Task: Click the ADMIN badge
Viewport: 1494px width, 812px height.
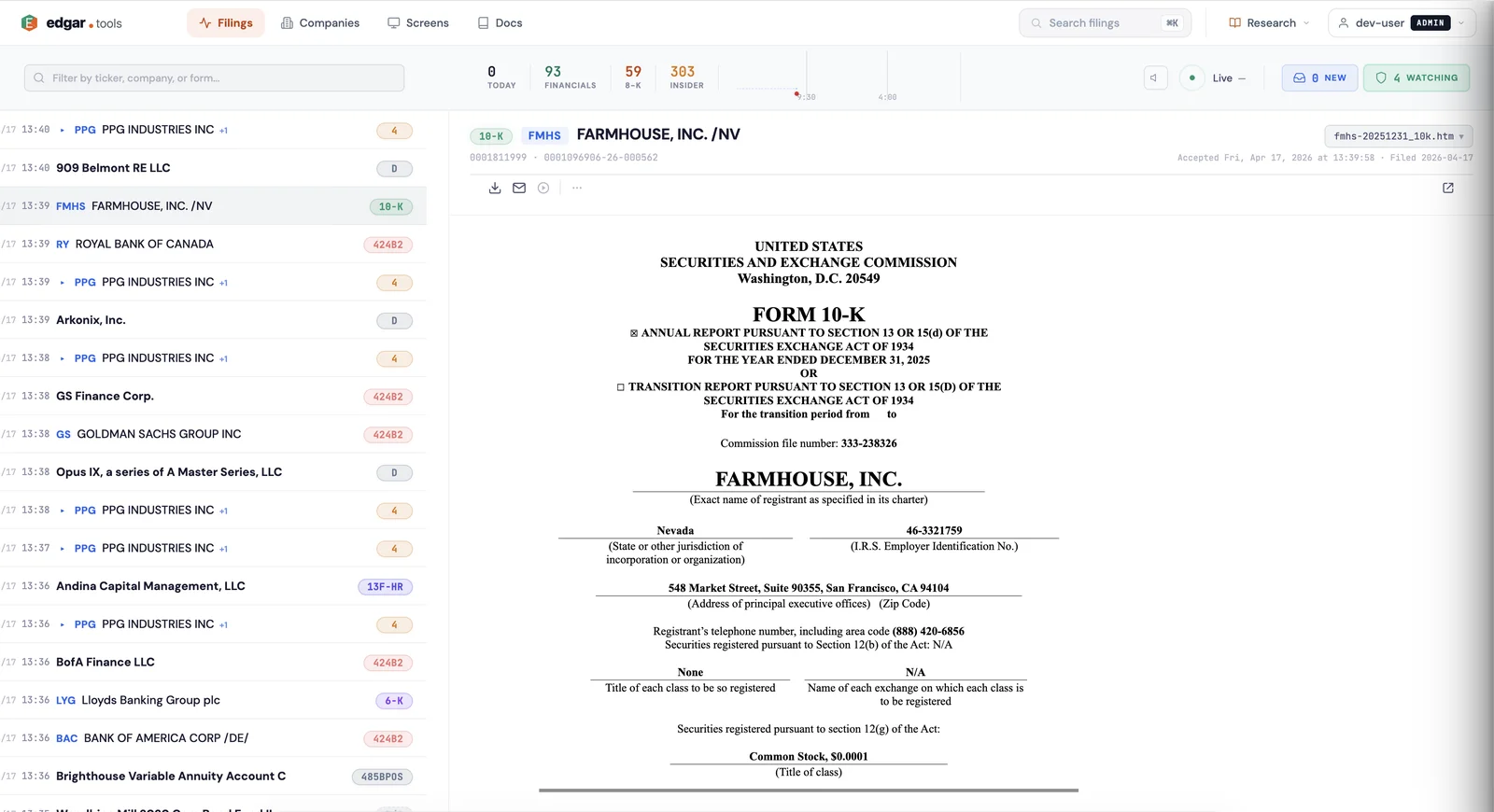Action: (x=1431, y=22)
